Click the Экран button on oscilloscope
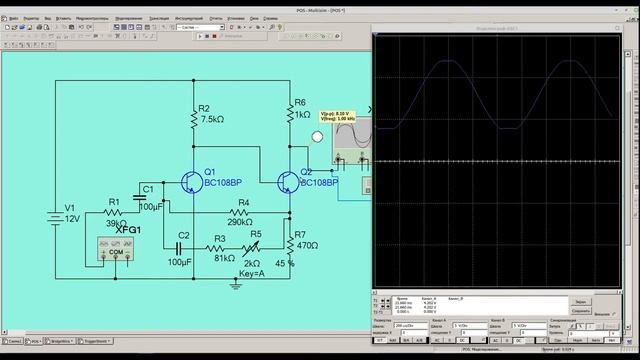Viewport: 640px width, 360px height. point(580,302)
